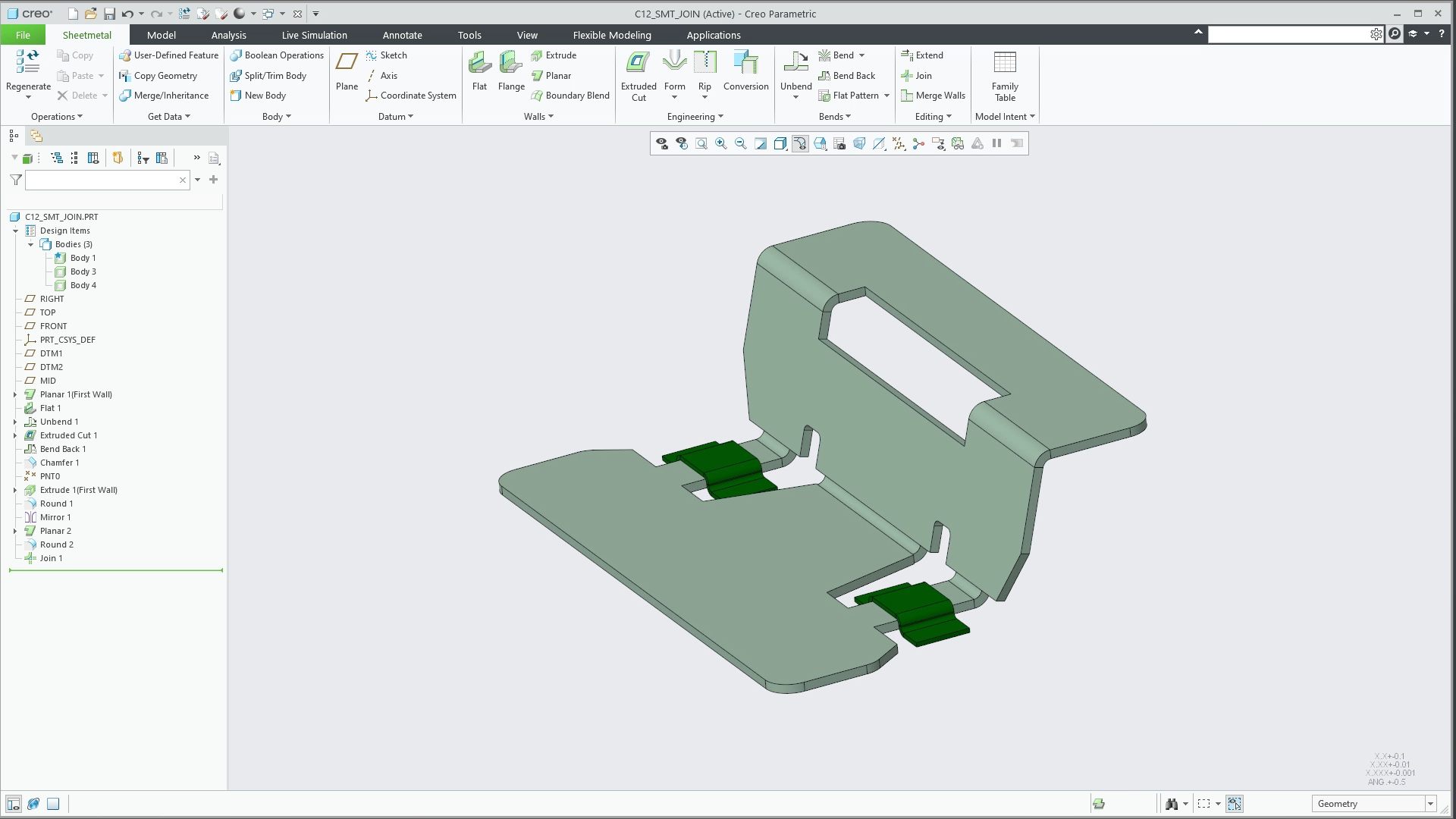Click the Boundary Blend tool
The width and height of the screenshot is (1456, 819).
(570, 96)
